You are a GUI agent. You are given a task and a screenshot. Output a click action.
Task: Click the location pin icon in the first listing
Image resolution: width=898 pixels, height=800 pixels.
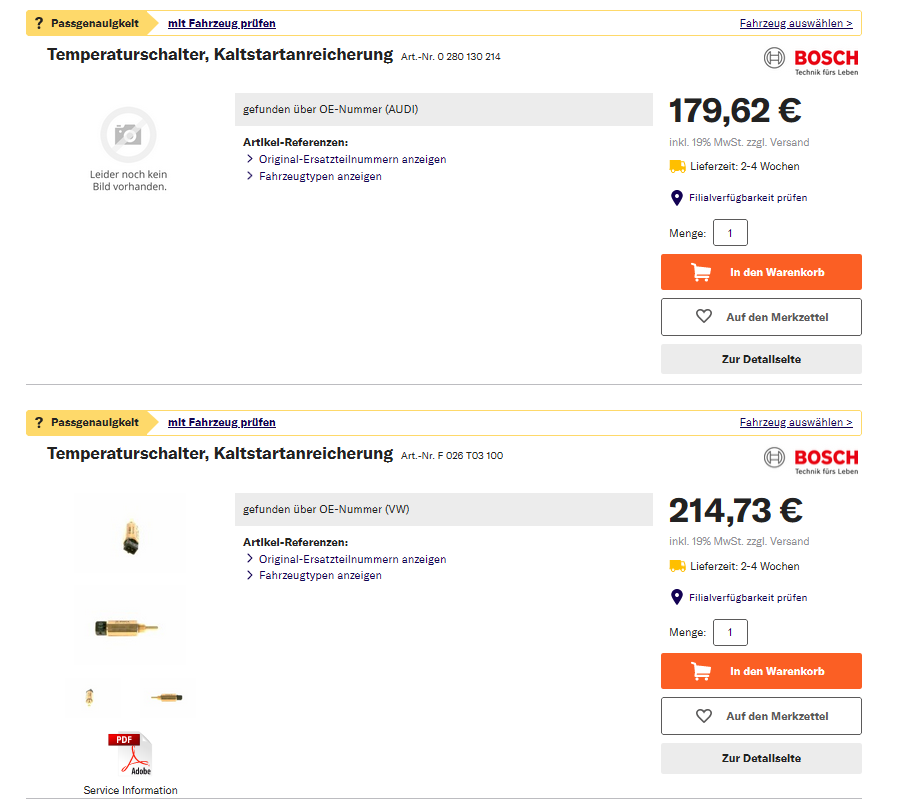(676, 198)
